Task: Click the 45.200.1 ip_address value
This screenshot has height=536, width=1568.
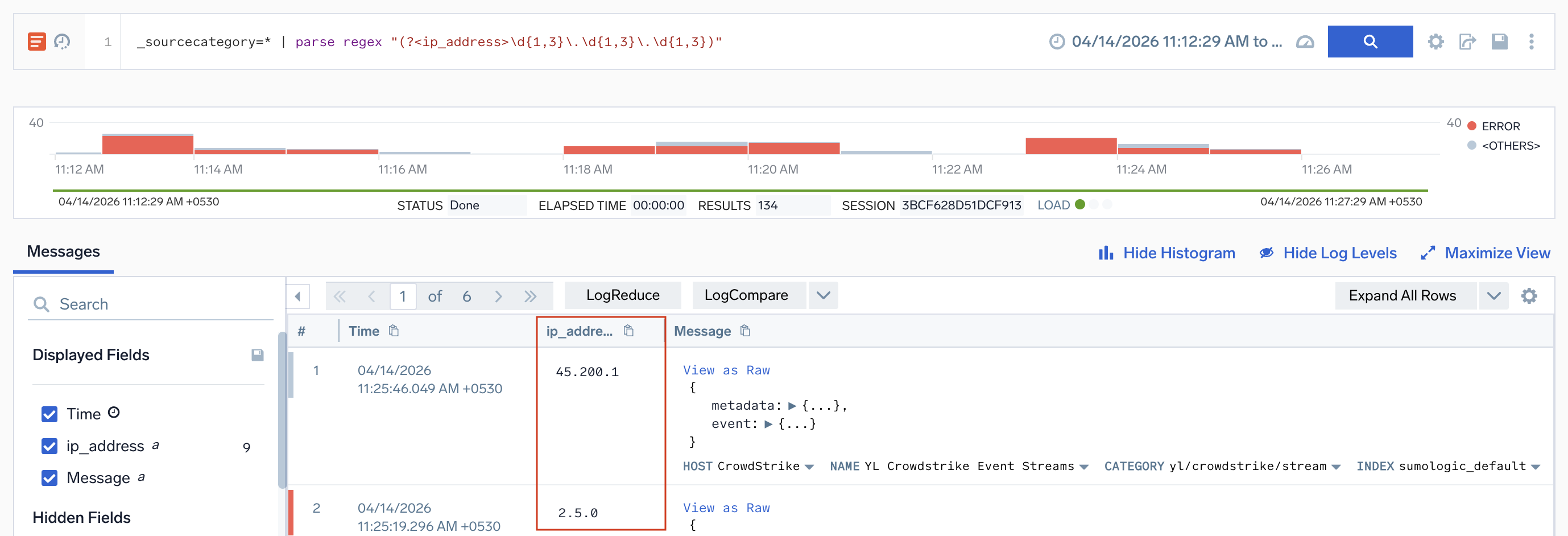Action: point(587,372)
